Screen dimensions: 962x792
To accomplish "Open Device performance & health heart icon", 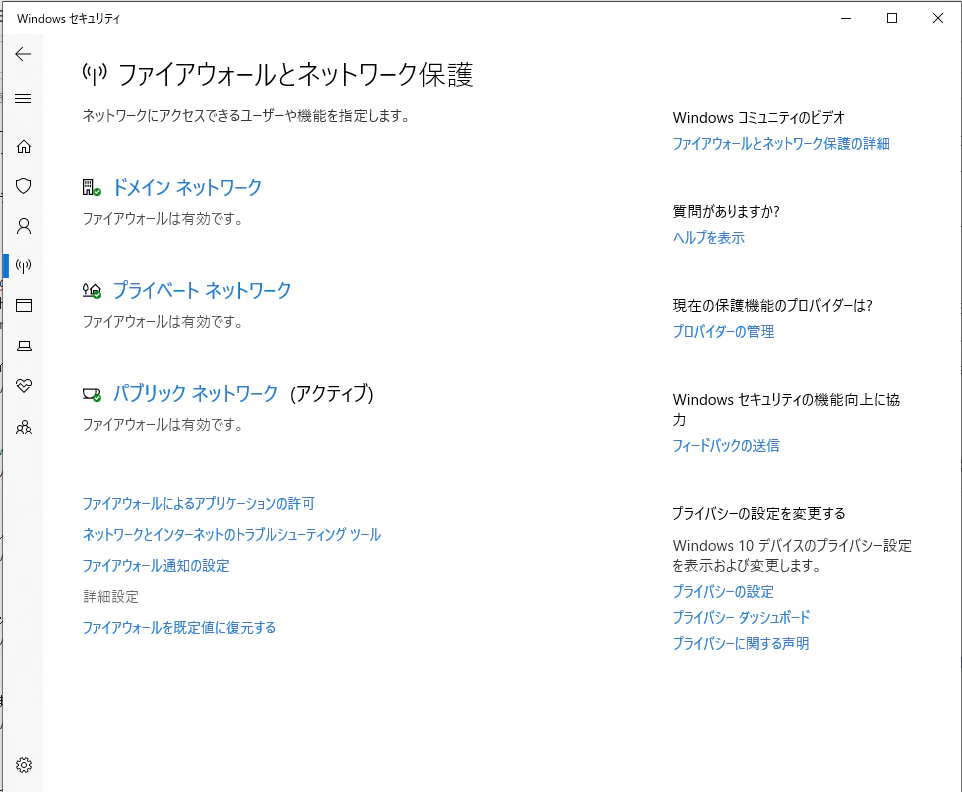I will coord(24,385).
